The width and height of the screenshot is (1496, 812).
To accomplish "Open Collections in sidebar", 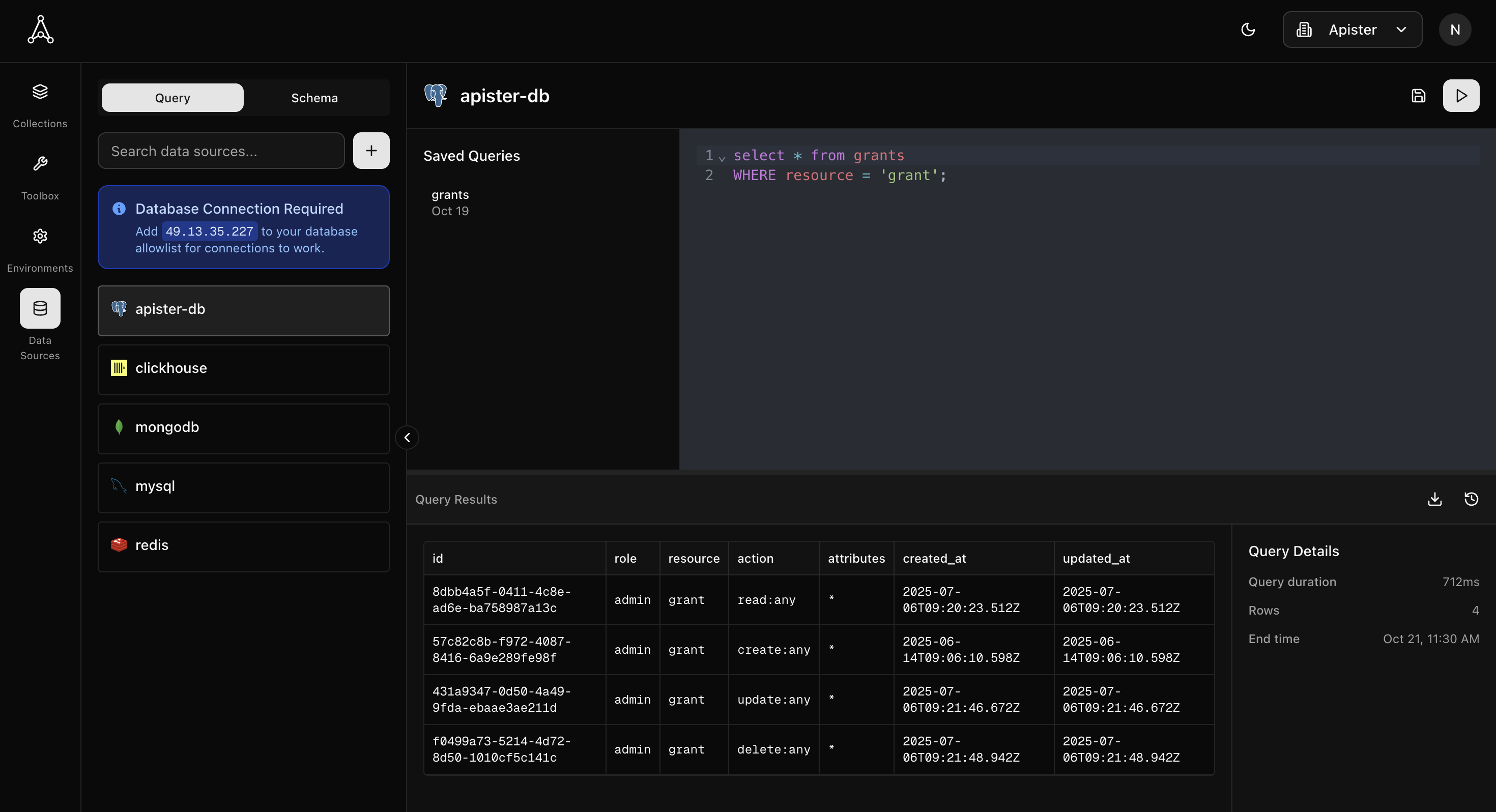I will (40, 104).
